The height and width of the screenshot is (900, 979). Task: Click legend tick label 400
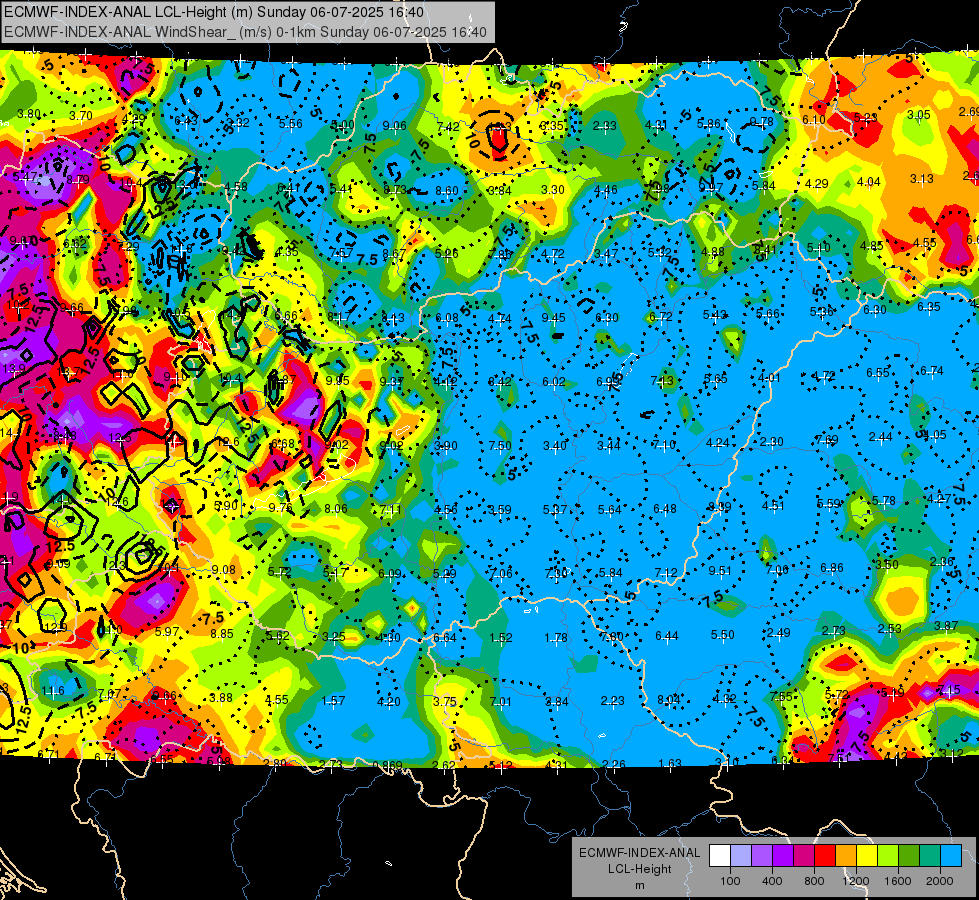pos(772,881)
